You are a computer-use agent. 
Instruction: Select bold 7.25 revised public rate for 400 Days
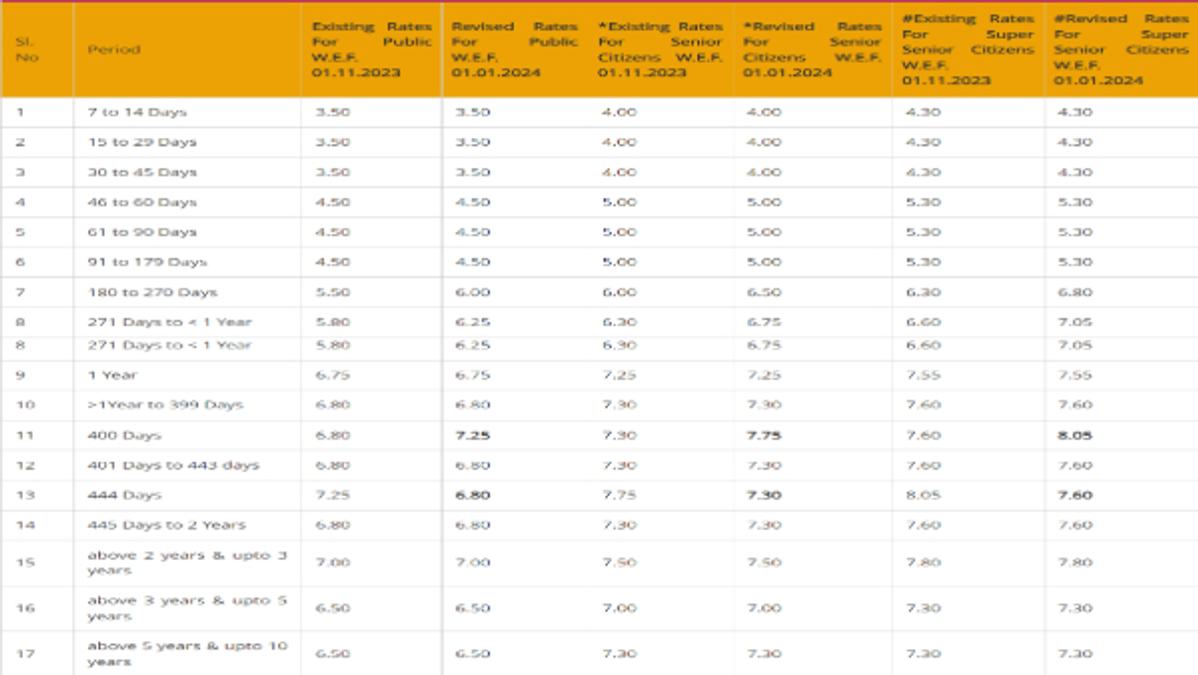click(x=473, y=436)
